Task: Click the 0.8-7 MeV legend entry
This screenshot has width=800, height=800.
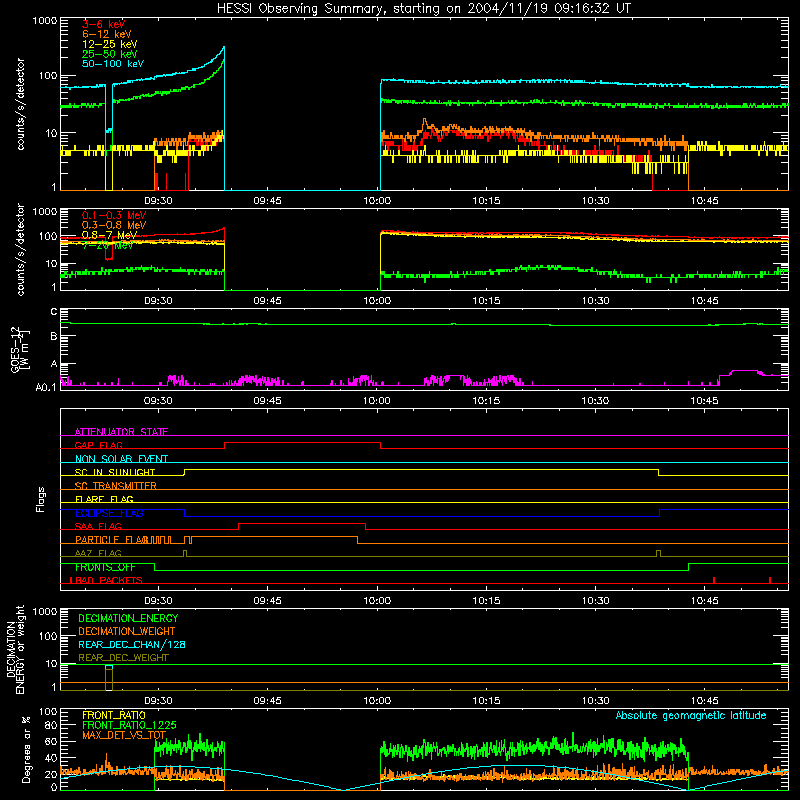Action: [x=110, y=235]
